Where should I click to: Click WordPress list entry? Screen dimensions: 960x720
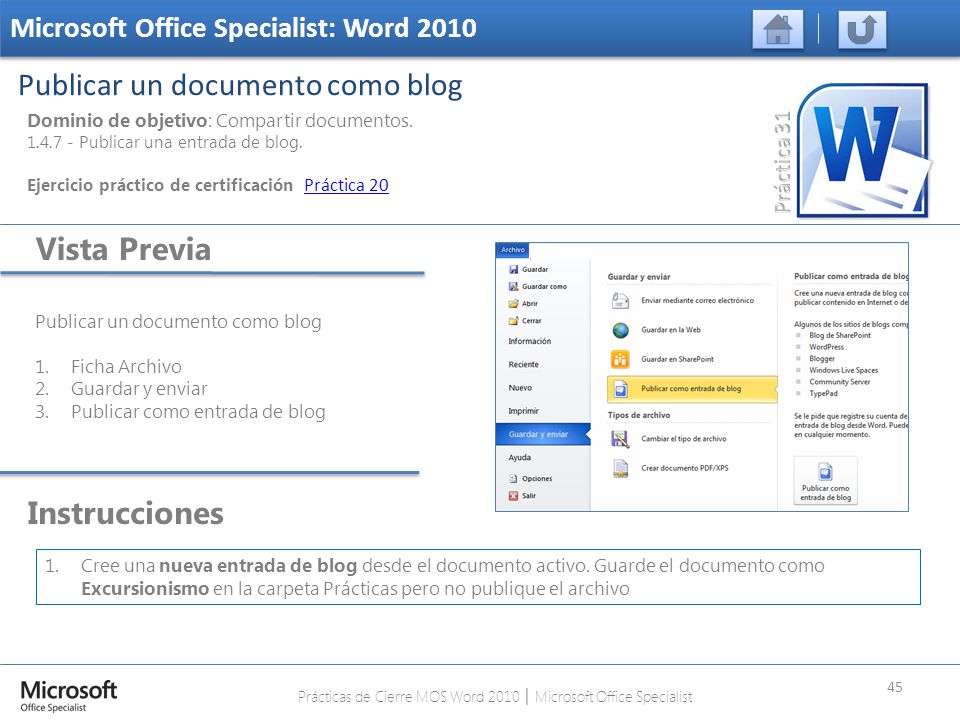(x=826, y=347)
